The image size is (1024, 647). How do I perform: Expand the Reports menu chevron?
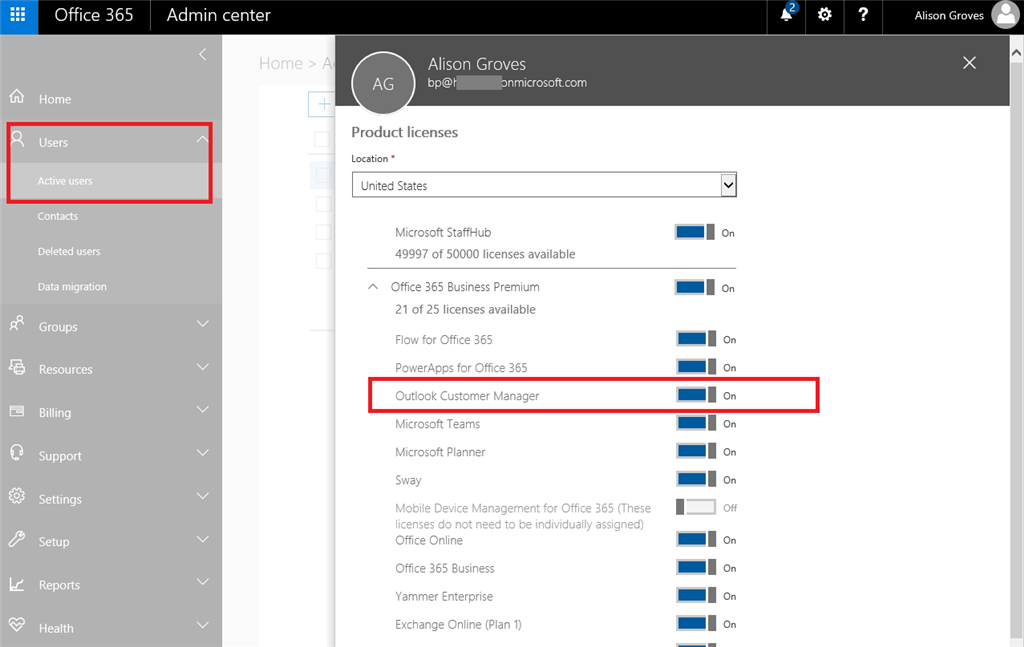click(x=202, y=582)
